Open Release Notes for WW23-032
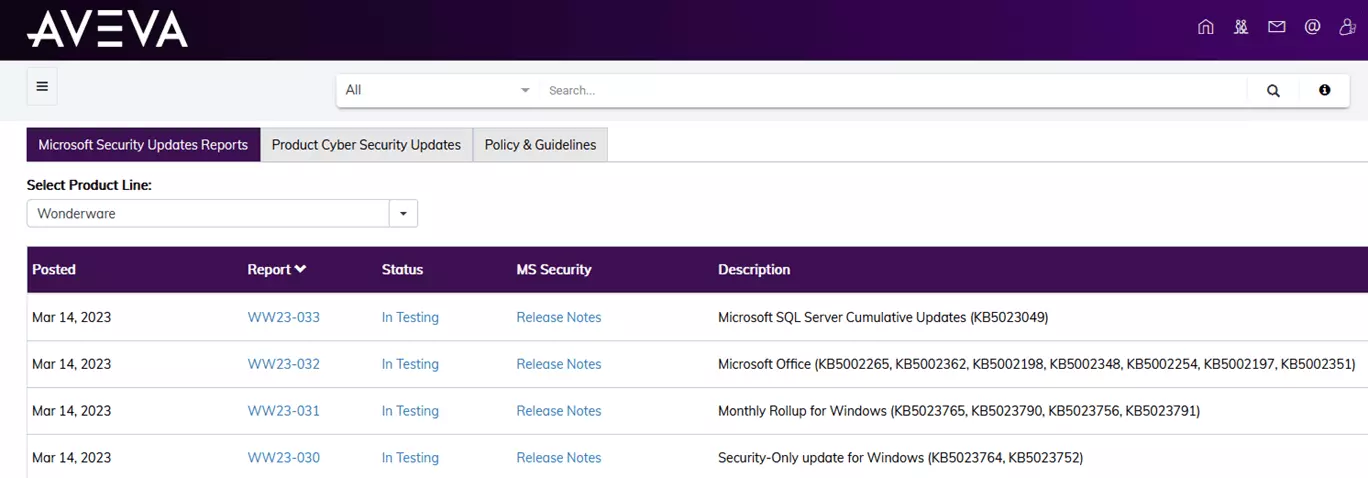Screen dimensions: 1368x478 click(x=558, y=364)
